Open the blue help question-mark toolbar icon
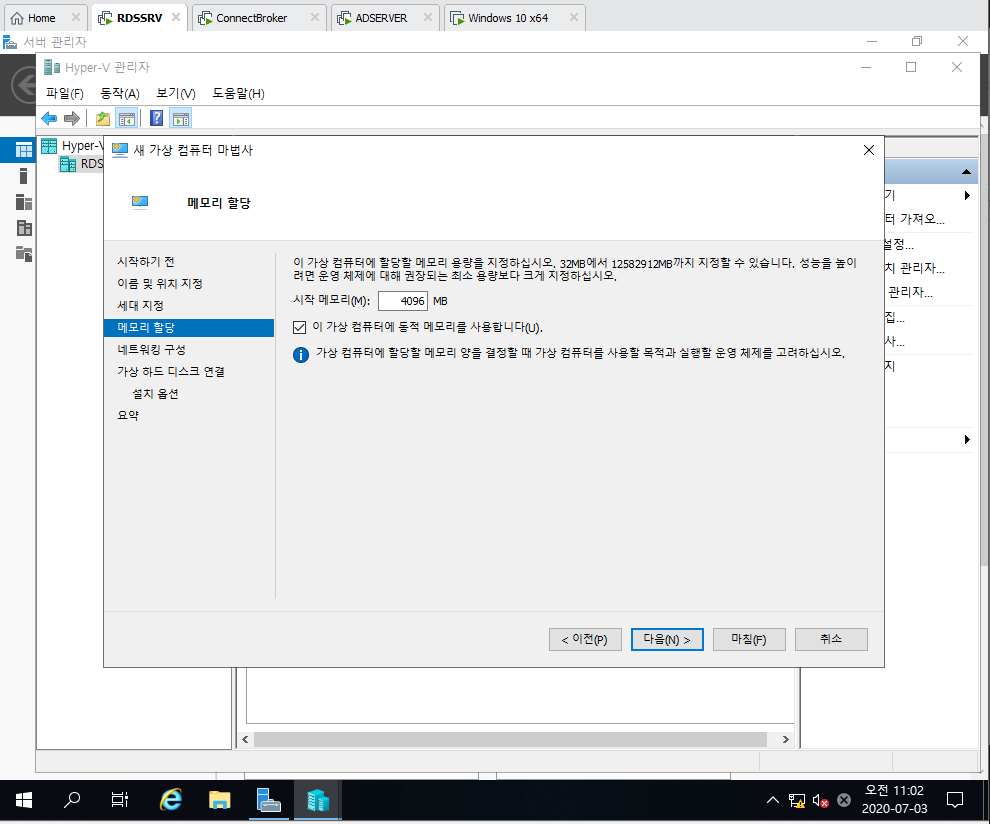Image resolution: width=990 pixels, height=824 pixels. click(x=157, y=118)
